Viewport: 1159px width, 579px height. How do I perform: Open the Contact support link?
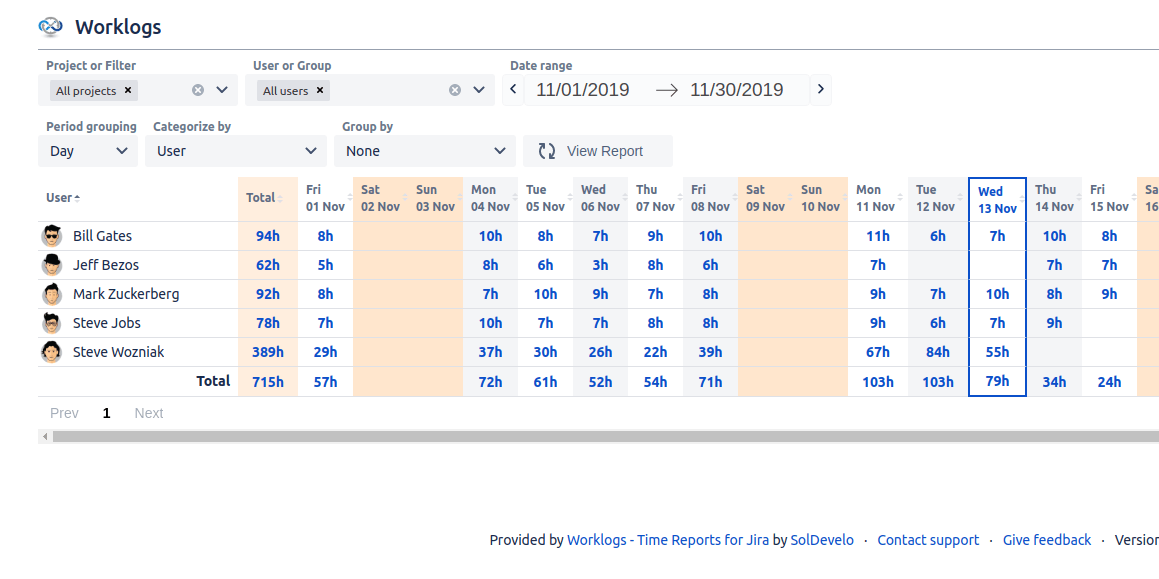coord(928,540)
